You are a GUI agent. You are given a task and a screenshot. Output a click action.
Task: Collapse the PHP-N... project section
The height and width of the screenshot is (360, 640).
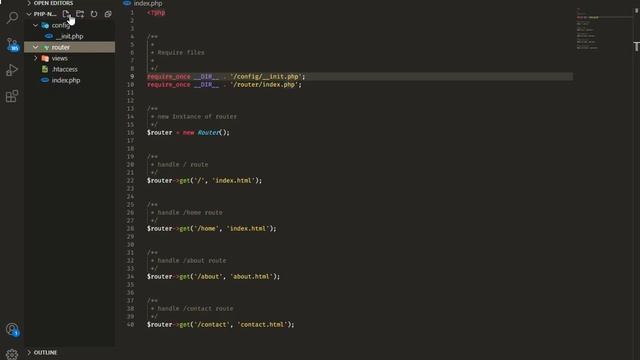click(x=29, y=14)
